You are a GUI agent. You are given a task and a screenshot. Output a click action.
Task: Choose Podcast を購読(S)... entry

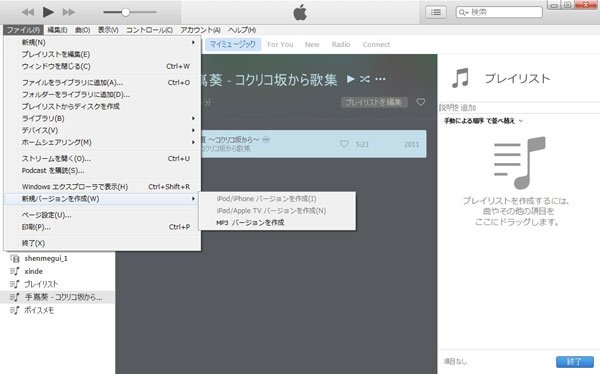(103, 170)
